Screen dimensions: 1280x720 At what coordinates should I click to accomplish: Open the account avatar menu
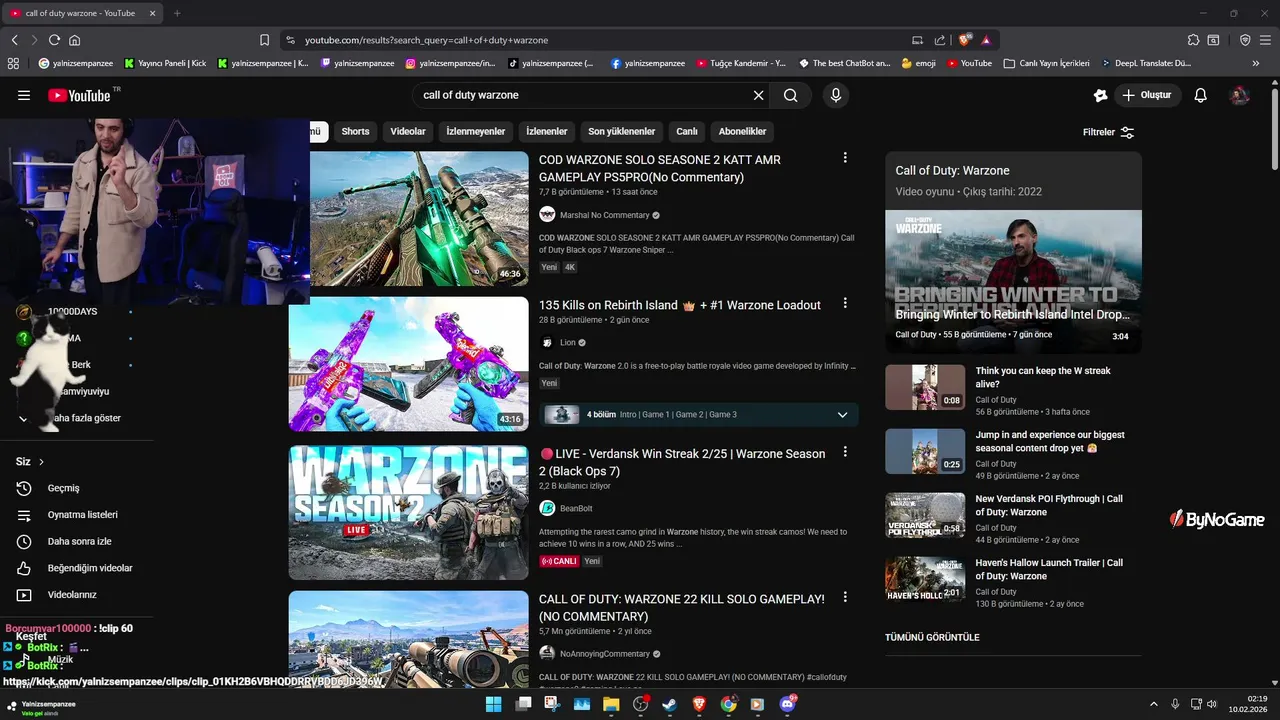tap(1240, 95)
